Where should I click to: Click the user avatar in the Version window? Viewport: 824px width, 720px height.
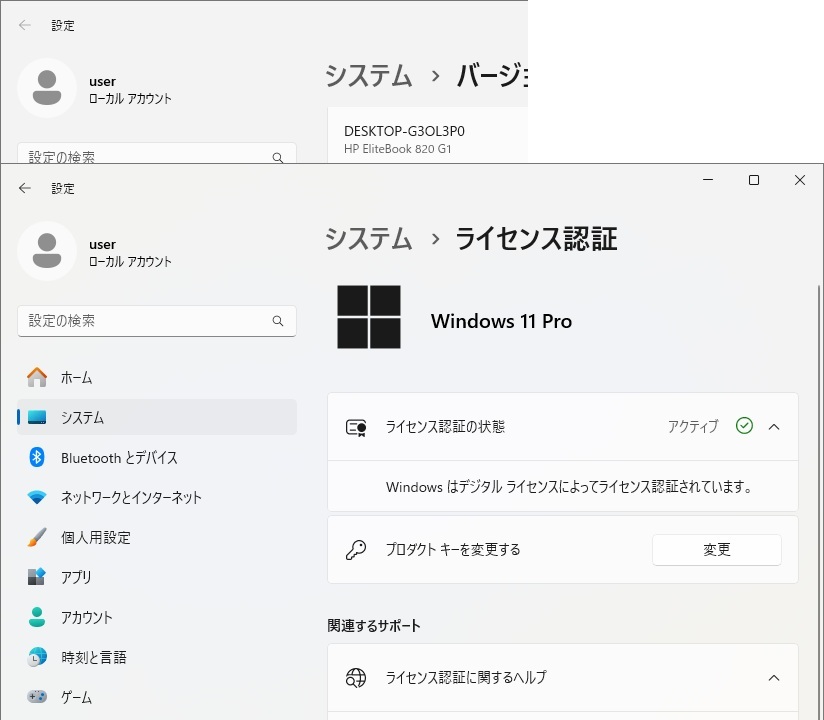click(47, 88)
